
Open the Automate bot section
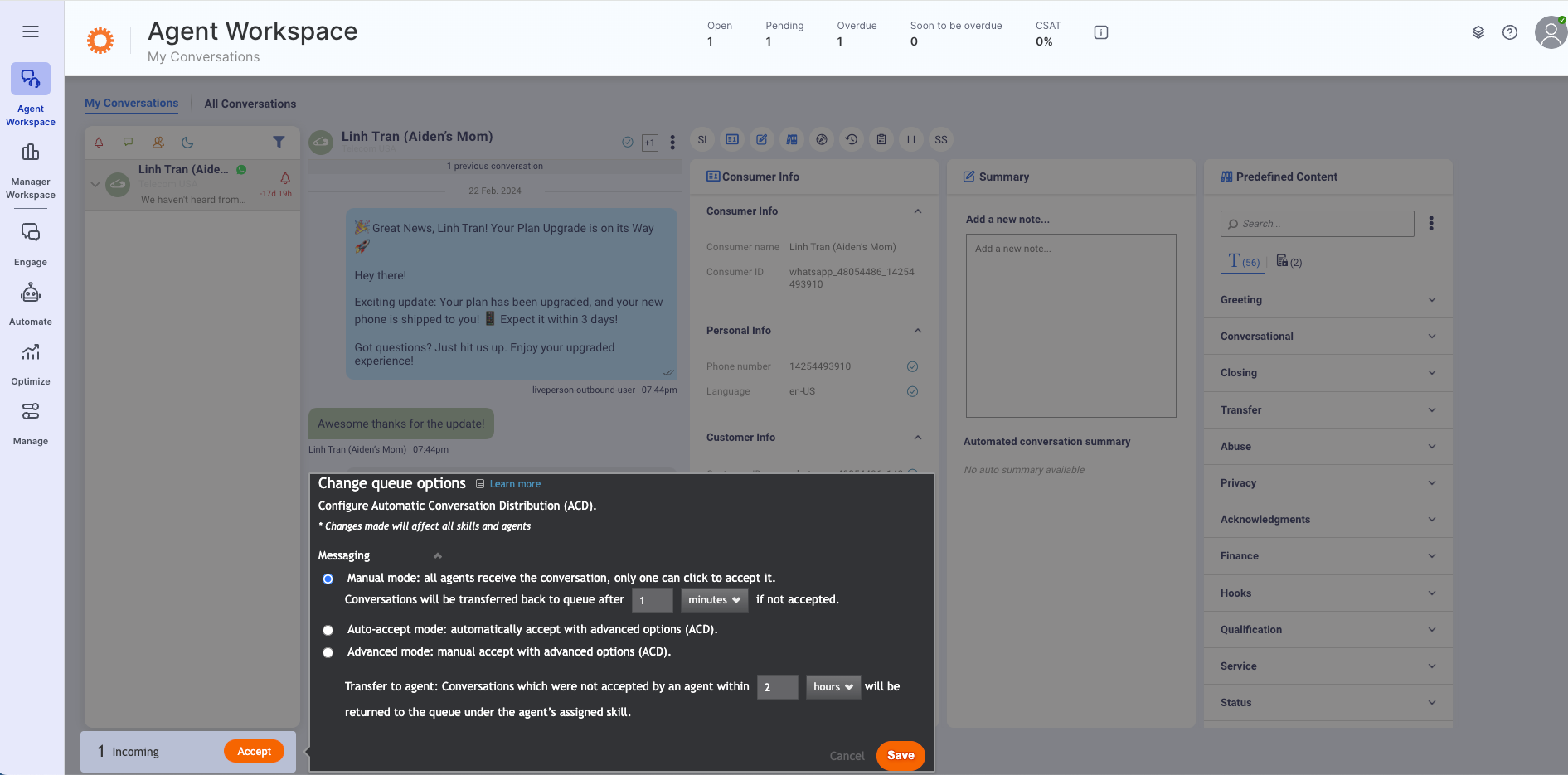[31, 304]
